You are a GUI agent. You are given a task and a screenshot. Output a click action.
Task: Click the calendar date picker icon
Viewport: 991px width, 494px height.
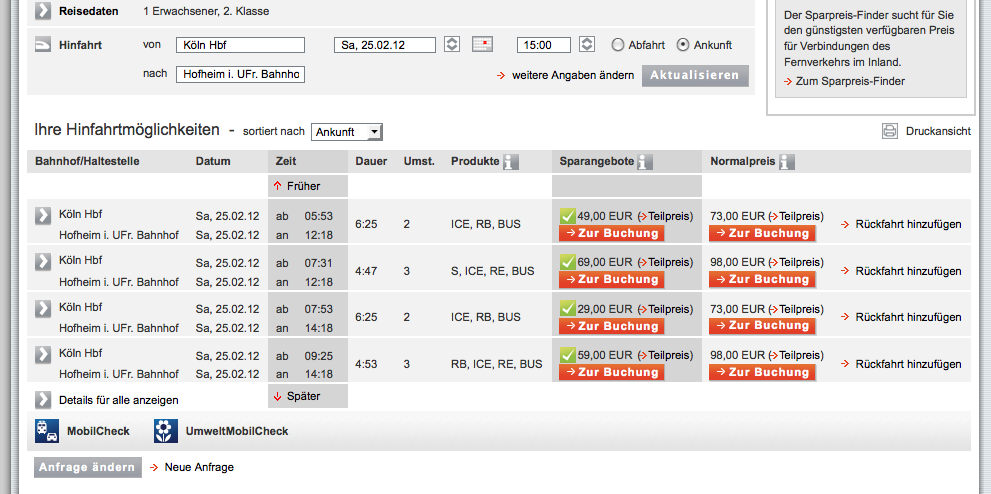click(x=483, y=45)
